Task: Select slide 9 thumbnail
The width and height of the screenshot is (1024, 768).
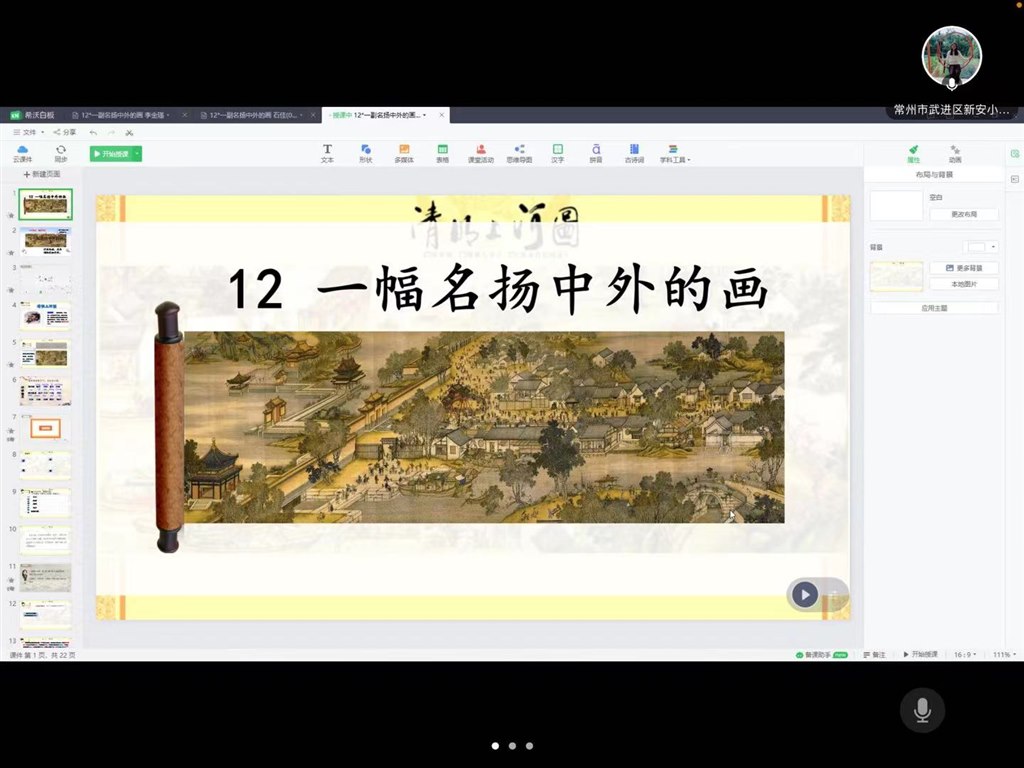Action: 45,503
